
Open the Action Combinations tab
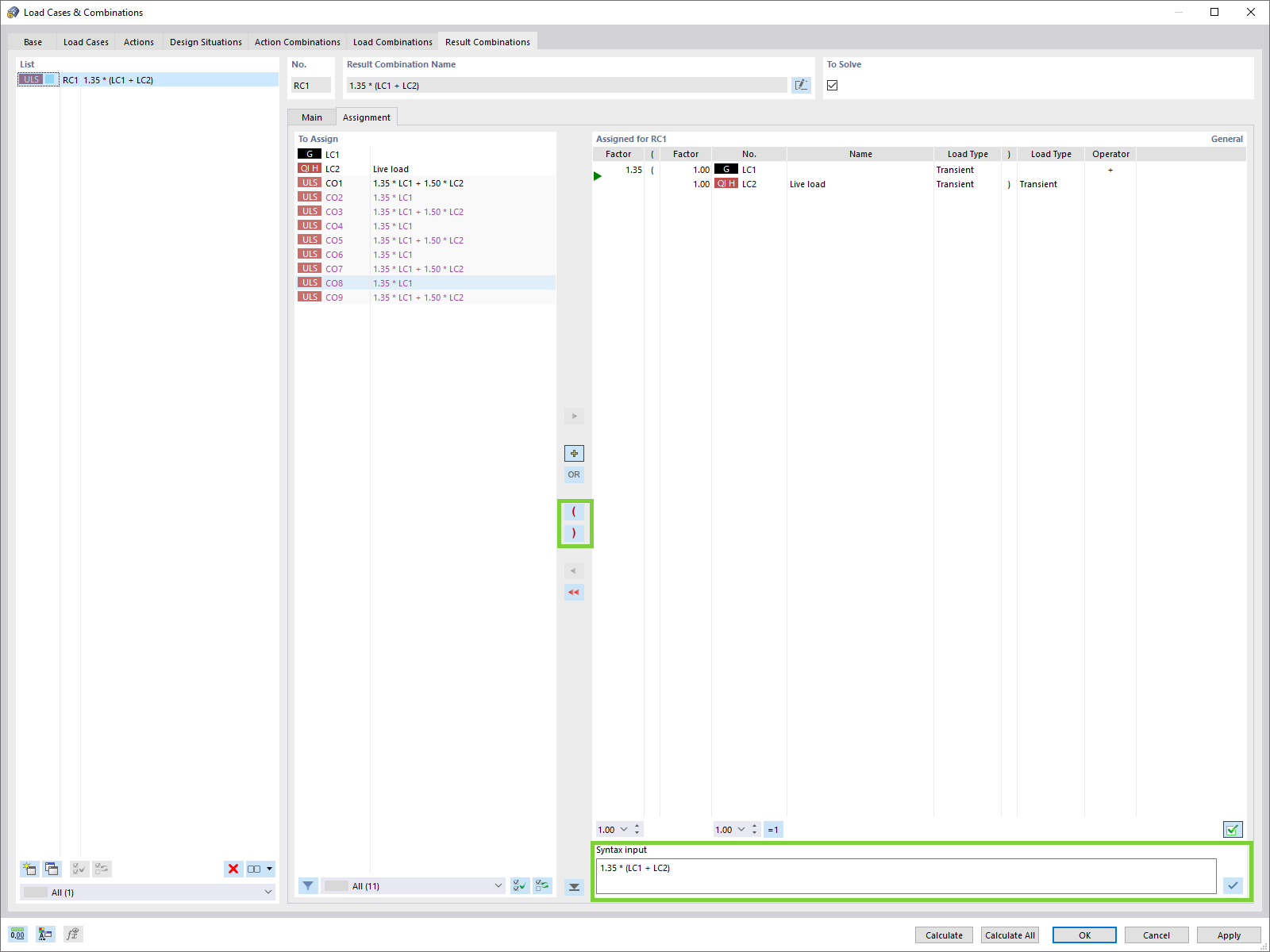click(x=298, y=42)
